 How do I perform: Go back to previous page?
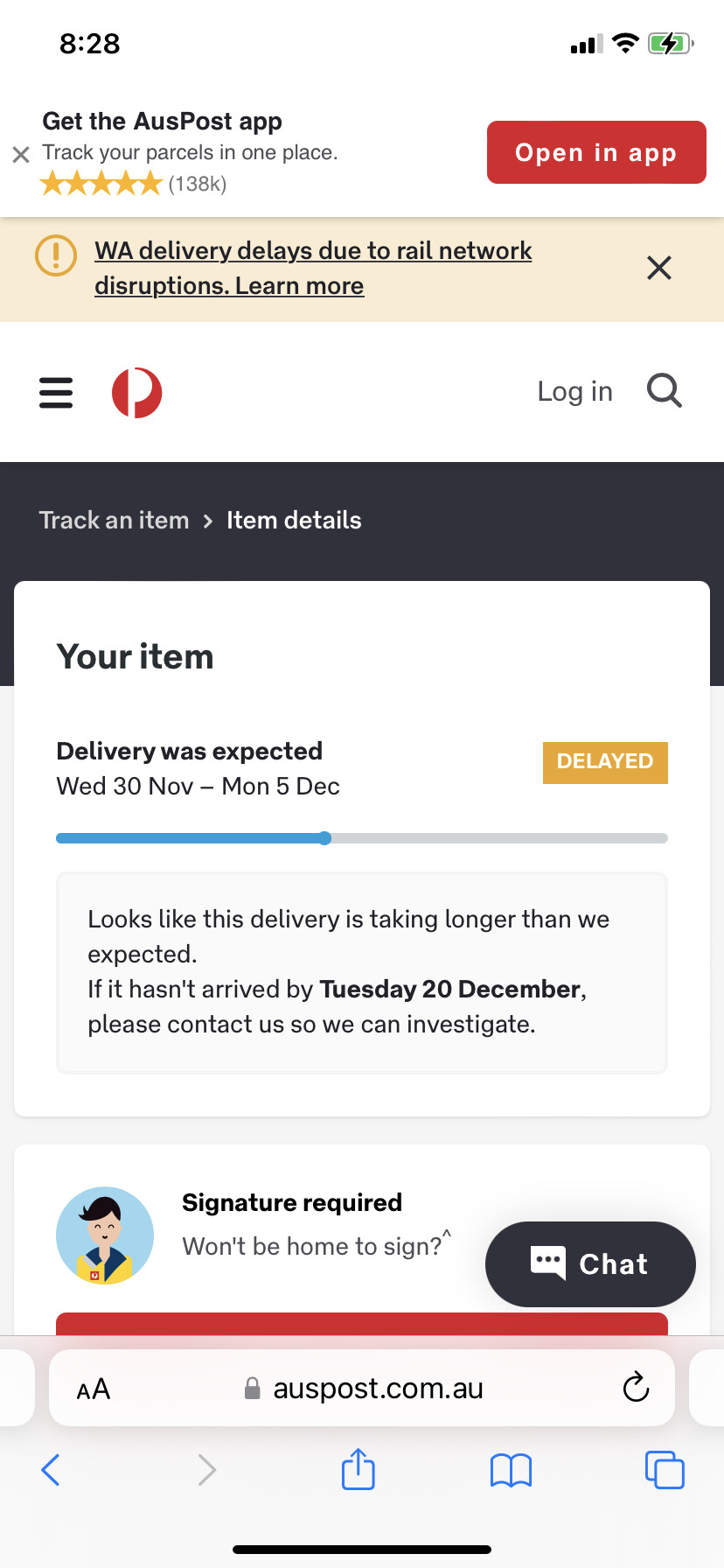tap(51, 1470)
